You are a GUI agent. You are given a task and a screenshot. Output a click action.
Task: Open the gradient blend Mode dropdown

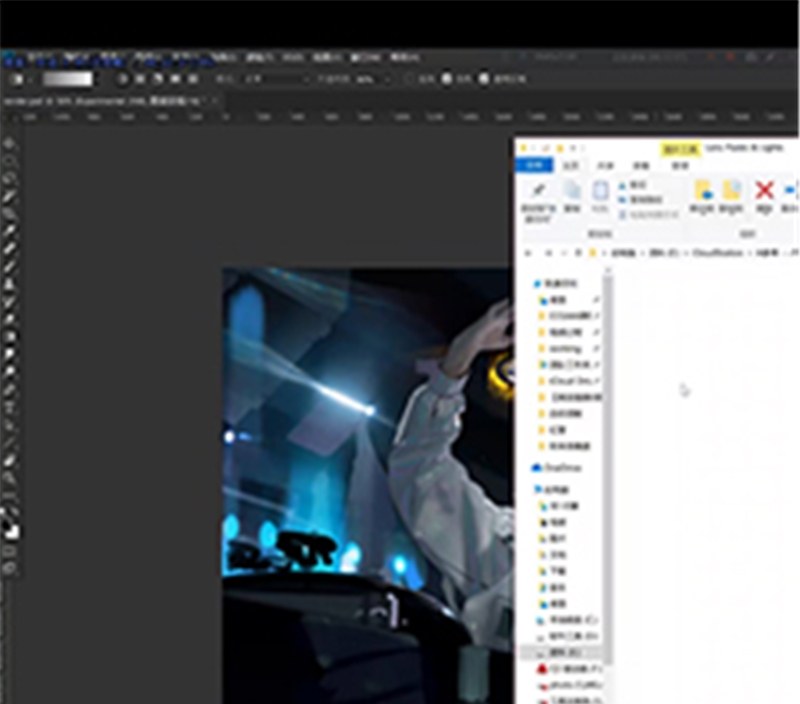pyautogui.click(x=278, y=80)
